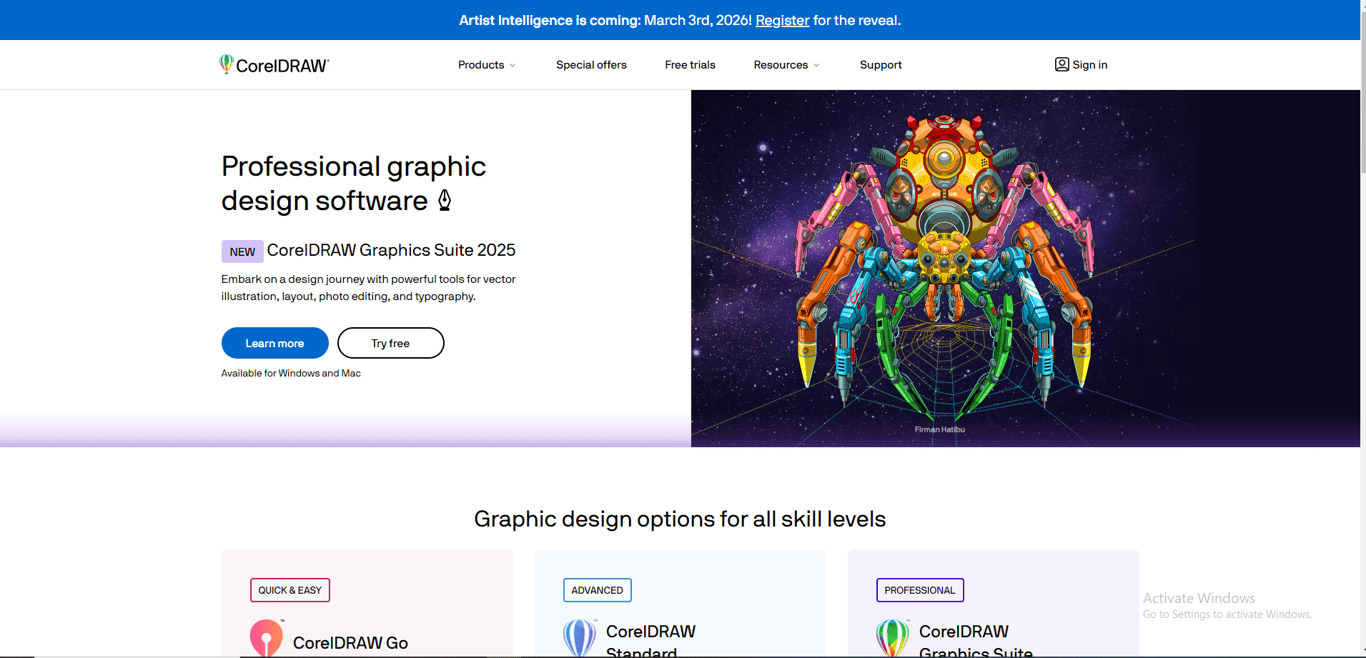Expand the Products dropdown chevron
Image resolution: width=1366 pixels, height=658 pixels.
point(513,65)
